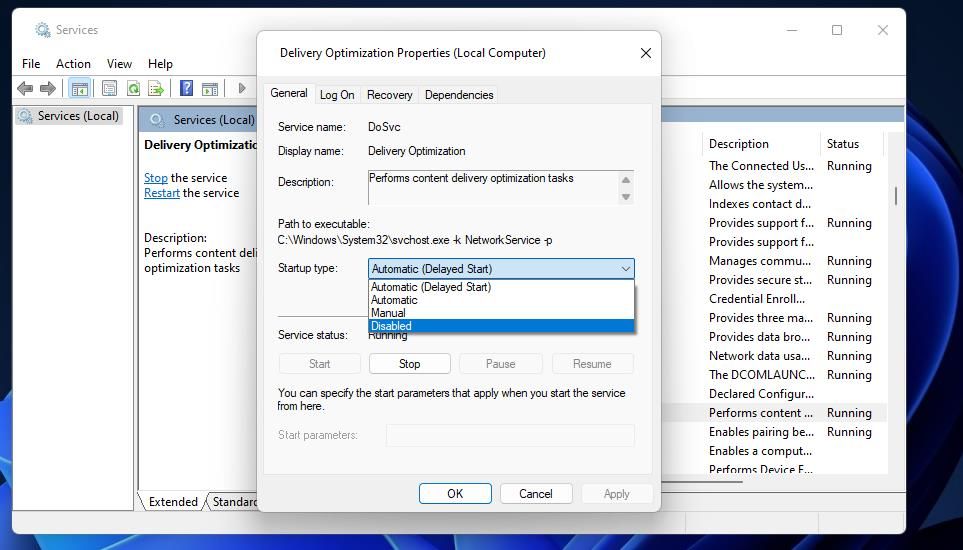Switch to Extended view tab
Viewport: 963px width, 550px height.
[173, 502]
